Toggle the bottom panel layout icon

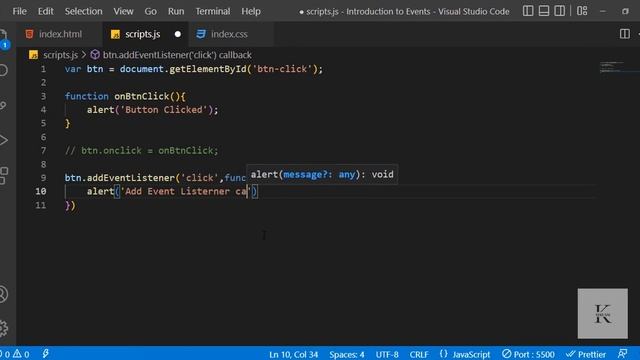point(544,11)
